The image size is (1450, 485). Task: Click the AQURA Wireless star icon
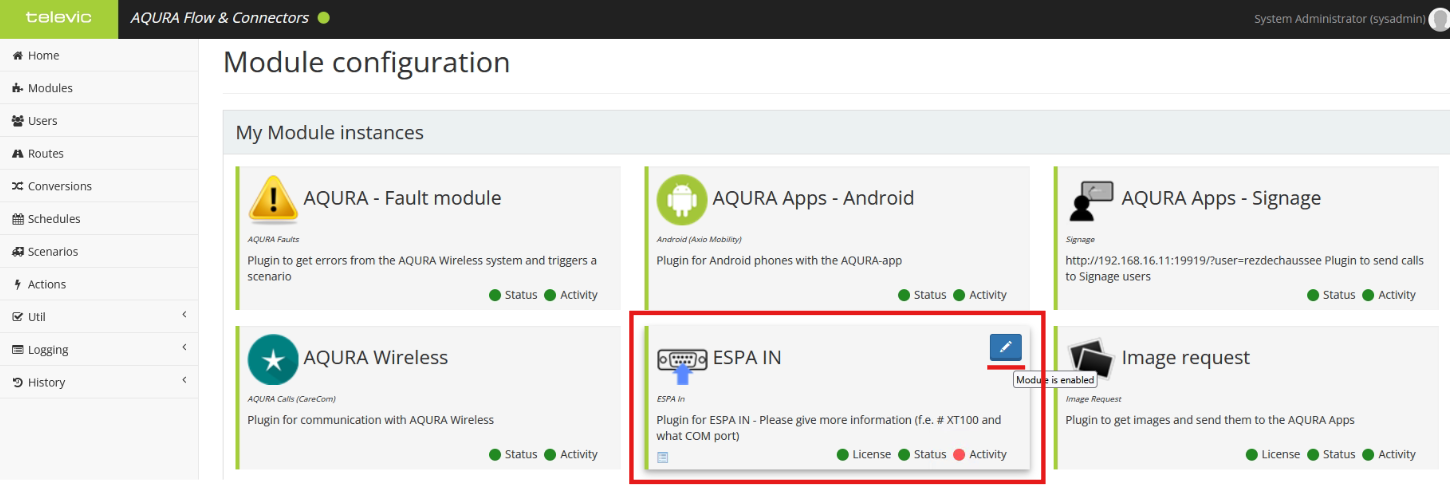(272, 358)
